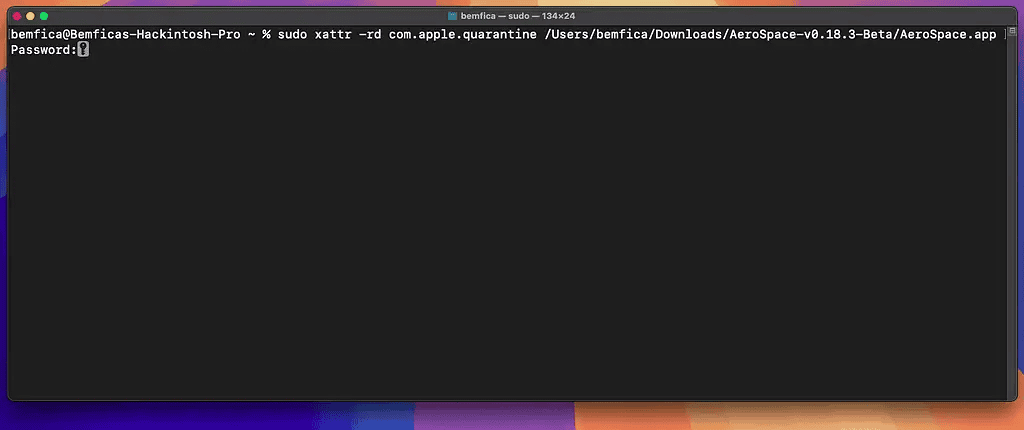
Task: Click the '%' shell prompt symbol
Action: 266,34
